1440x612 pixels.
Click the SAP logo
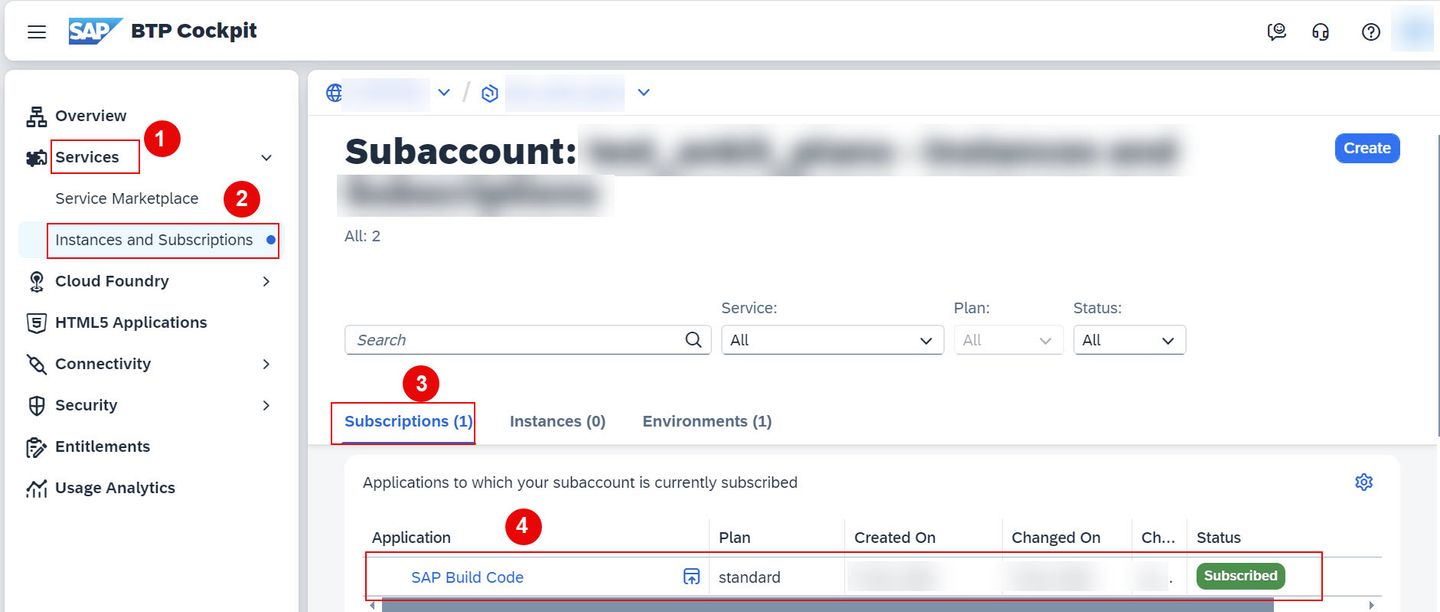(x=95, y=31)
